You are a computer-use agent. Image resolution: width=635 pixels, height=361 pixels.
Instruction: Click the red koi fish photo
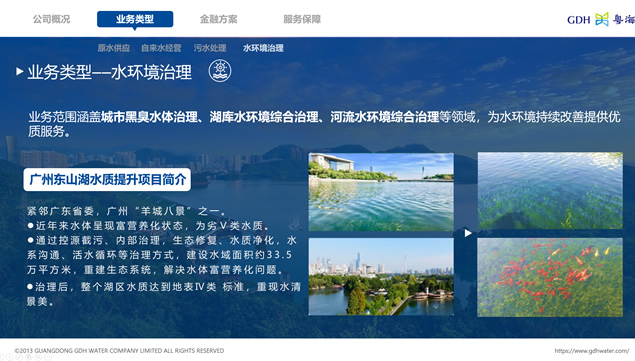tap(550, 277)
